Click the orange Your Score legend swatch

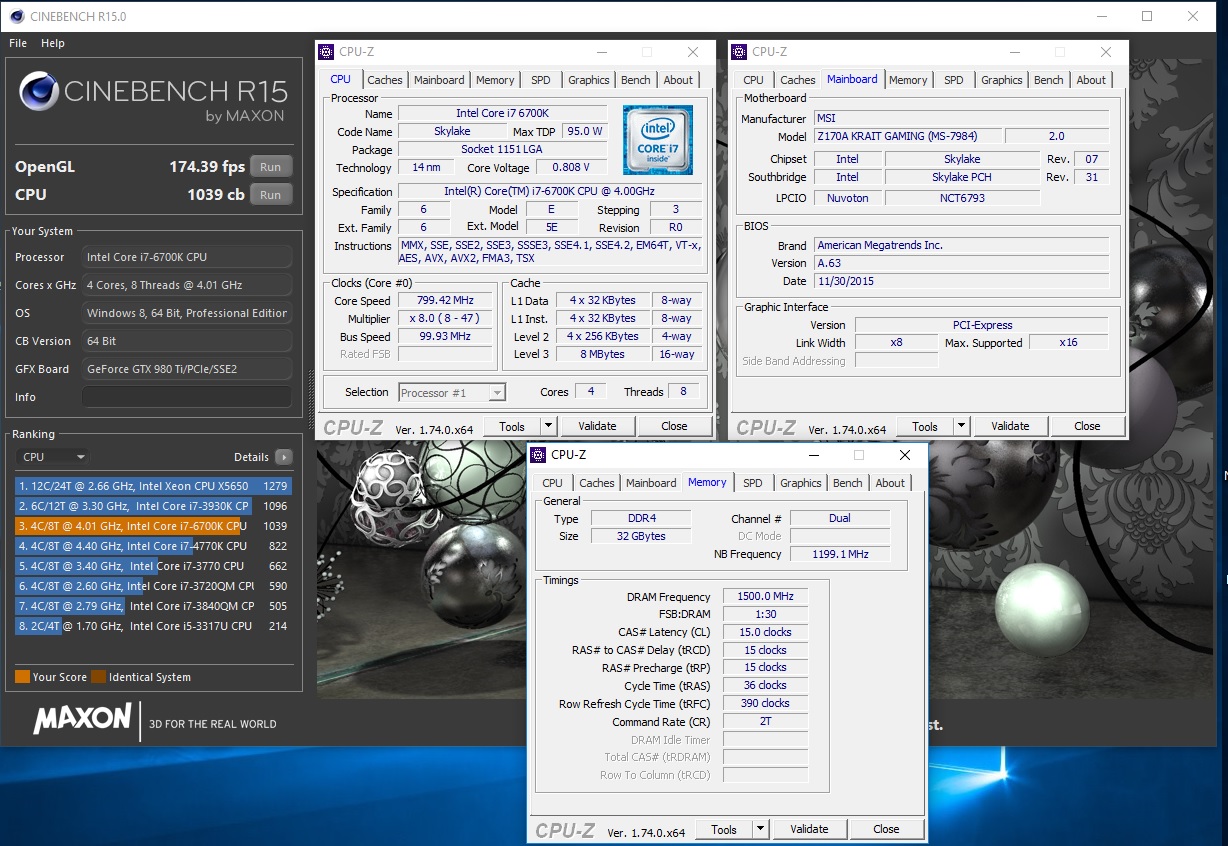[x=22, y=677]
